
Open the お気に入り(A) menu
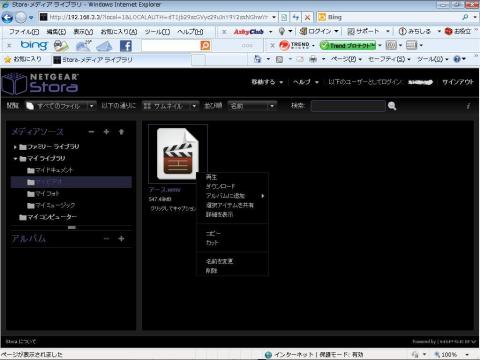[119, 32]
